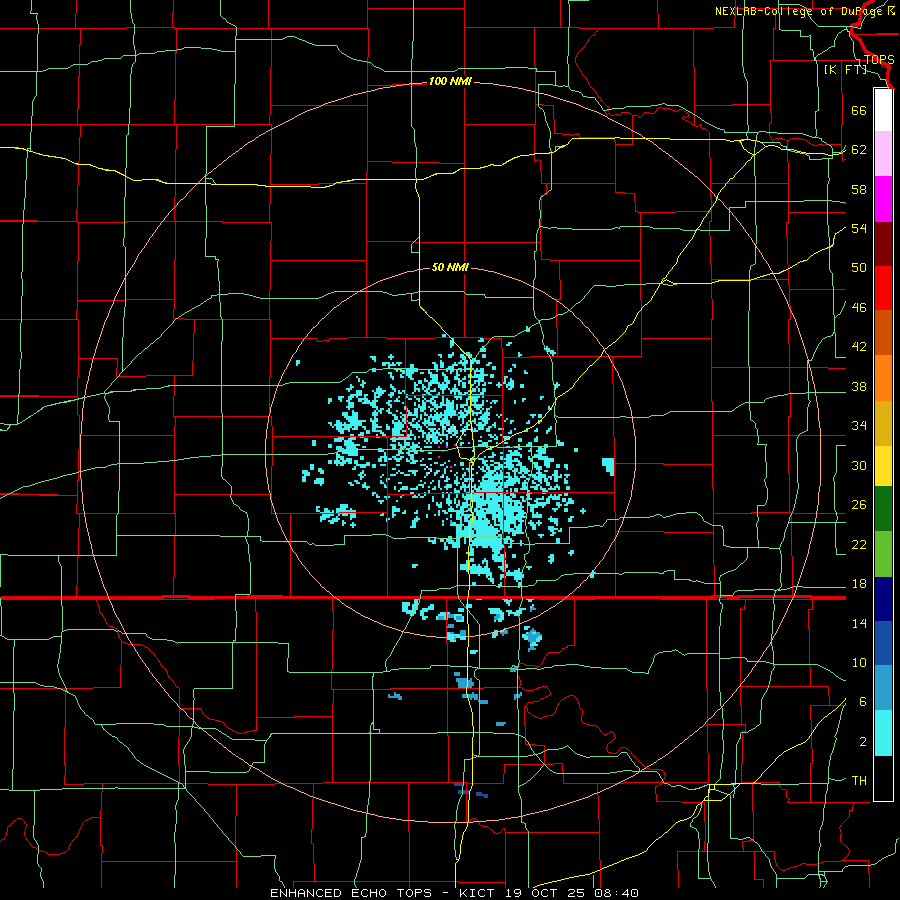The image size is (900, 900).
Task: Click the amber-gold legend swatch
Action: tap(883, 423)
